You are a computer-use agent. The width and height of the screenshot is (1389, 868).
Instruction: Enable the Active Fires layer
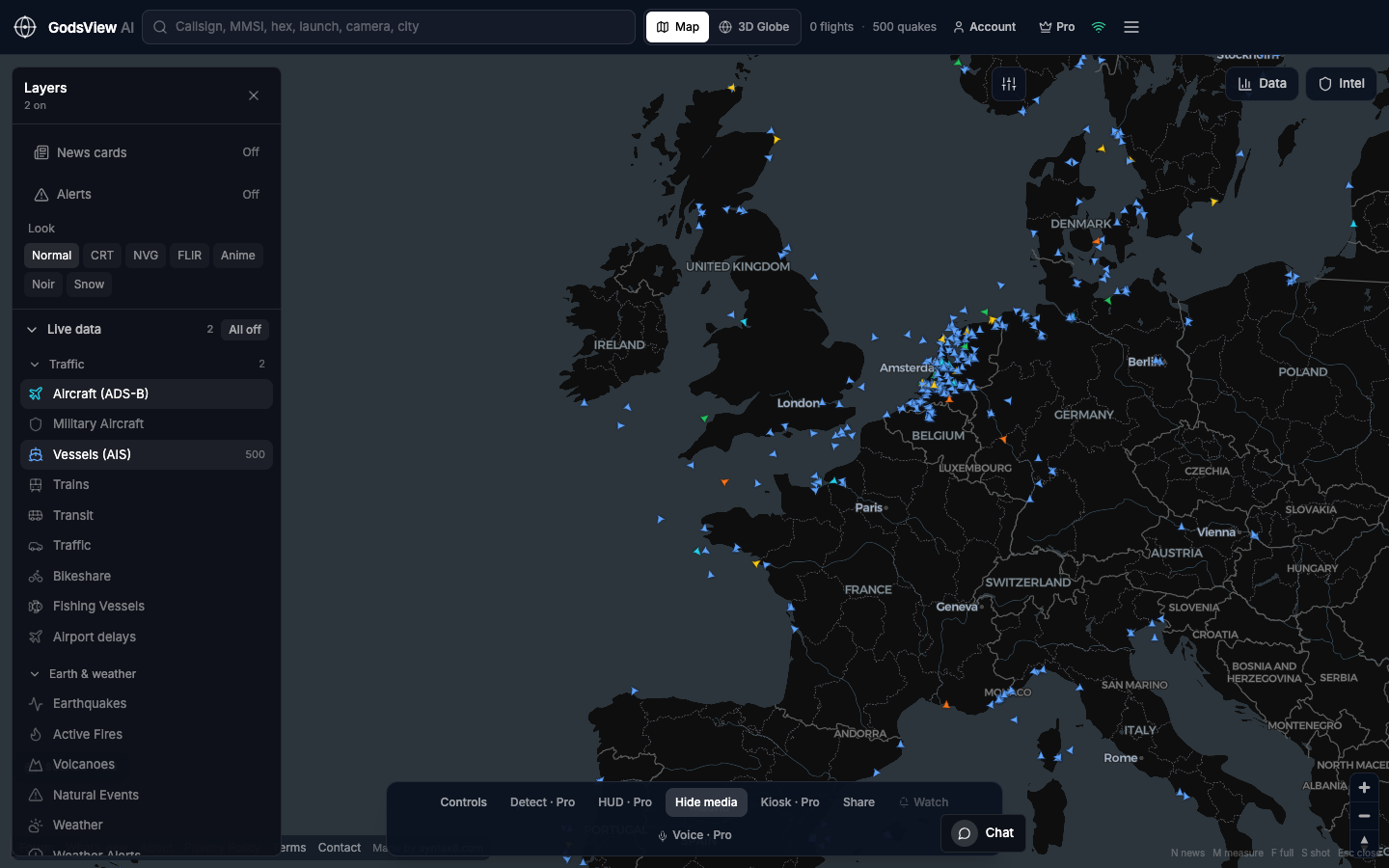tap(147, 734)
